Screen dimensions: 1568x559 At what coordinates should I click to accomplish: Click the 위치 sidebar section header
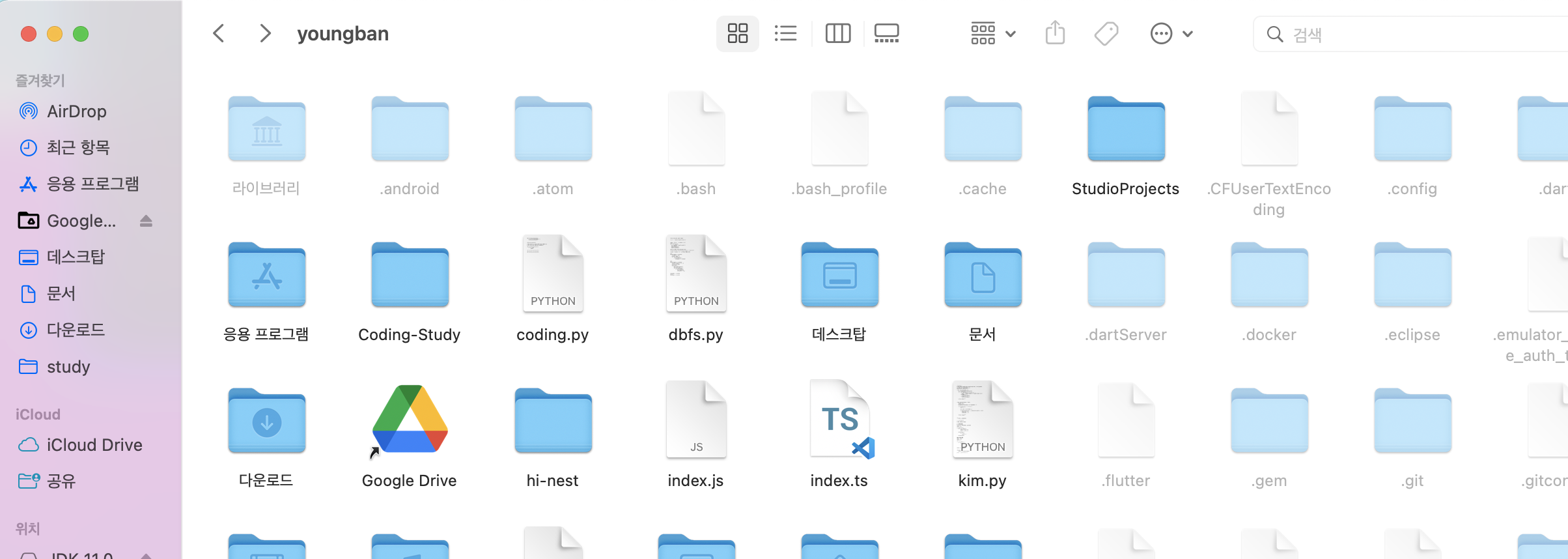28,528
